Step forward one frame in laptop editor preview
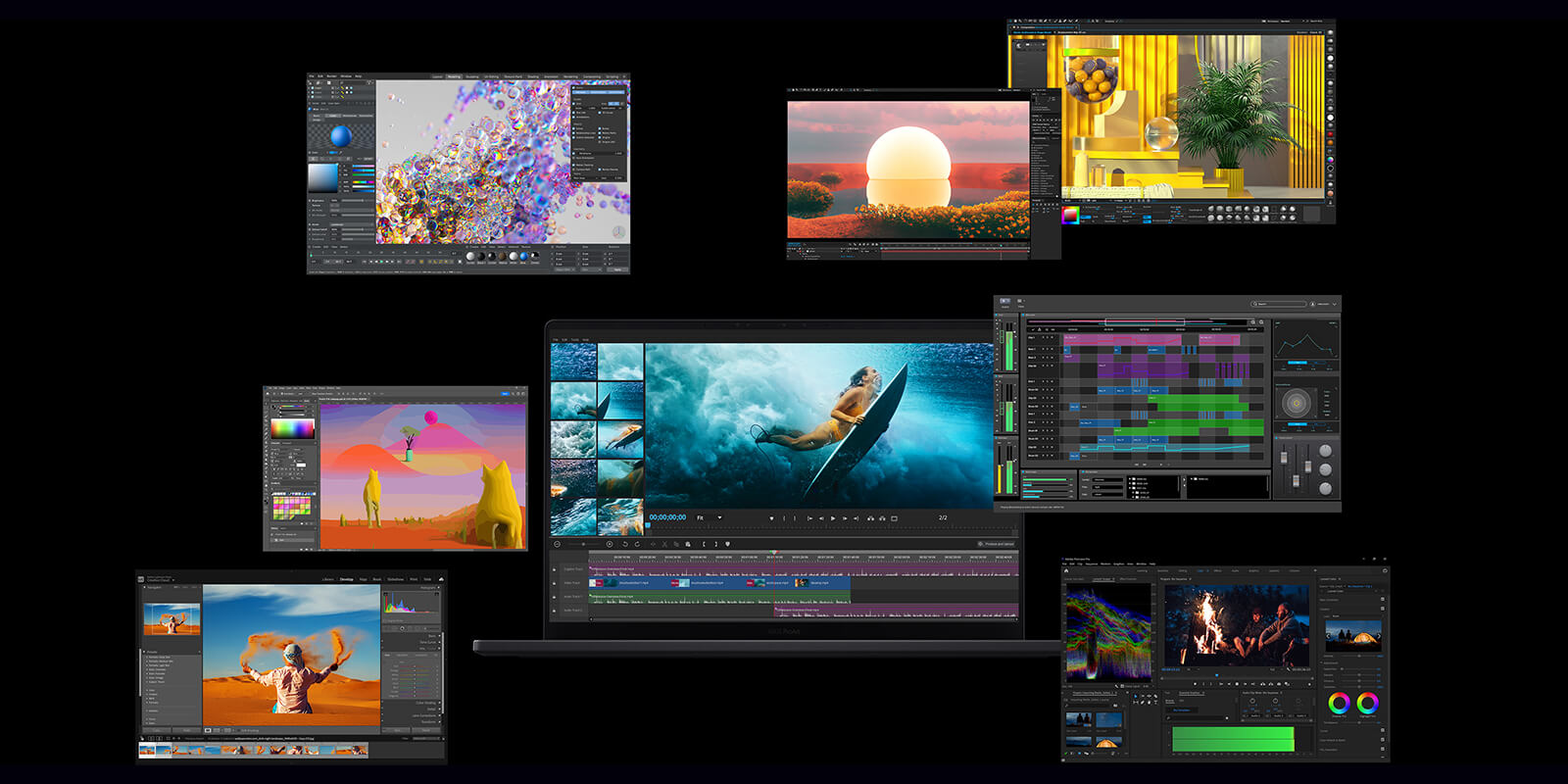The width and height of the screenshot is (1568, 784). (x=845, y=517)
